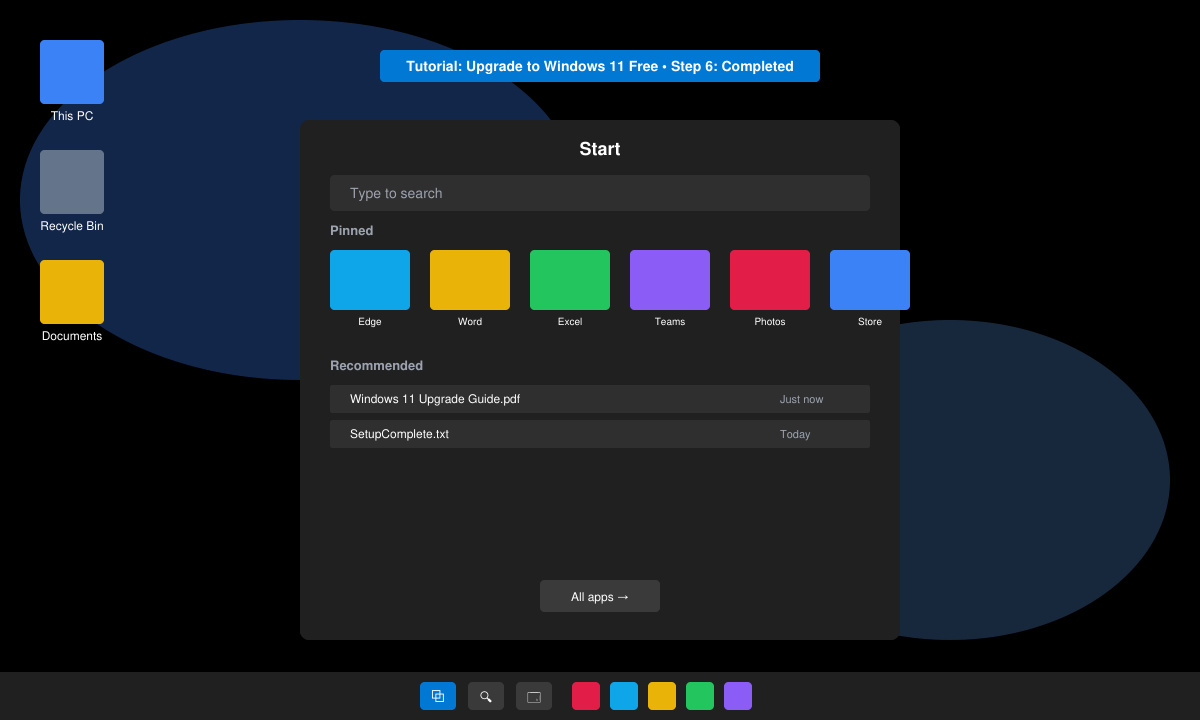This screenshot has width=1200, height=720.
Task: Click the tutorial Step 6 Completed banner
Action: click(600, 66)
